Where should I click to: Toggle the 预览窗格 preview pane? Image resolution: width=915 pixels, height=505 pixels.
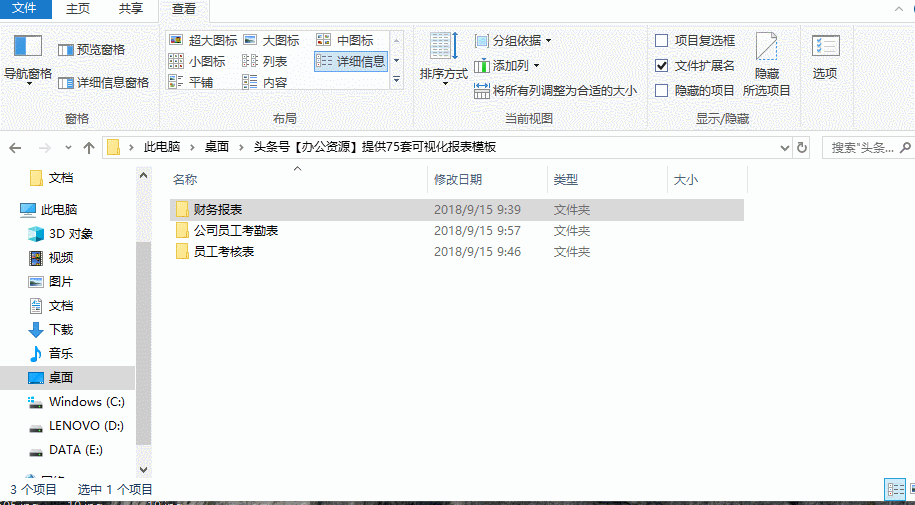tap(92, 50)
